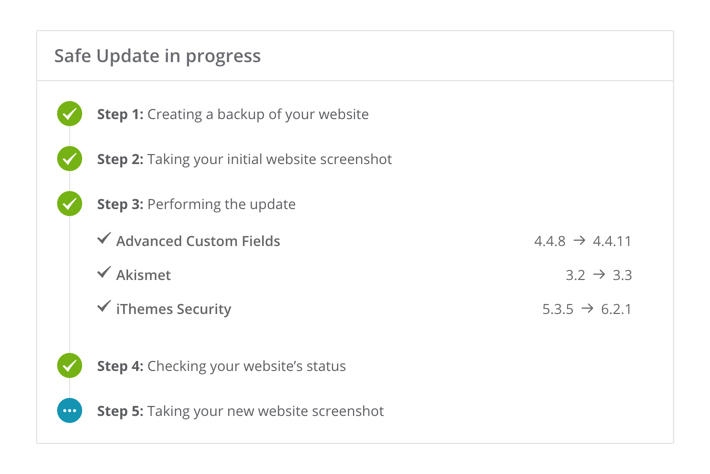710x474 pixels.
Task: Click the 3.2 → 3.3 version text
Action: click(598, 275)
